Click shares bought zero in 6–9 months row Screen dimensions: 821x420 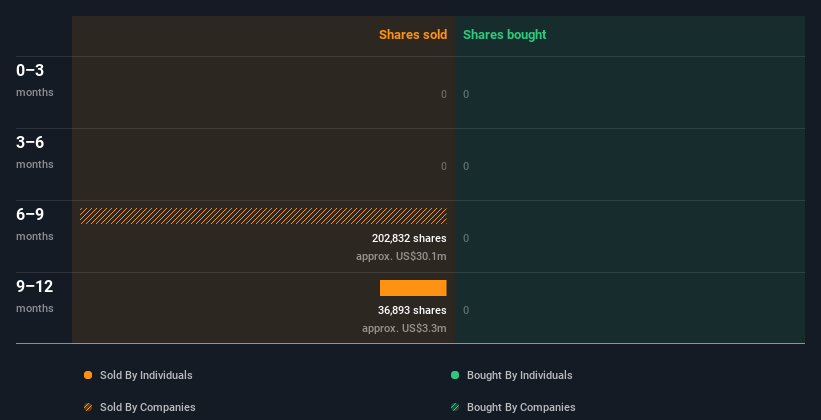(466, 238)
